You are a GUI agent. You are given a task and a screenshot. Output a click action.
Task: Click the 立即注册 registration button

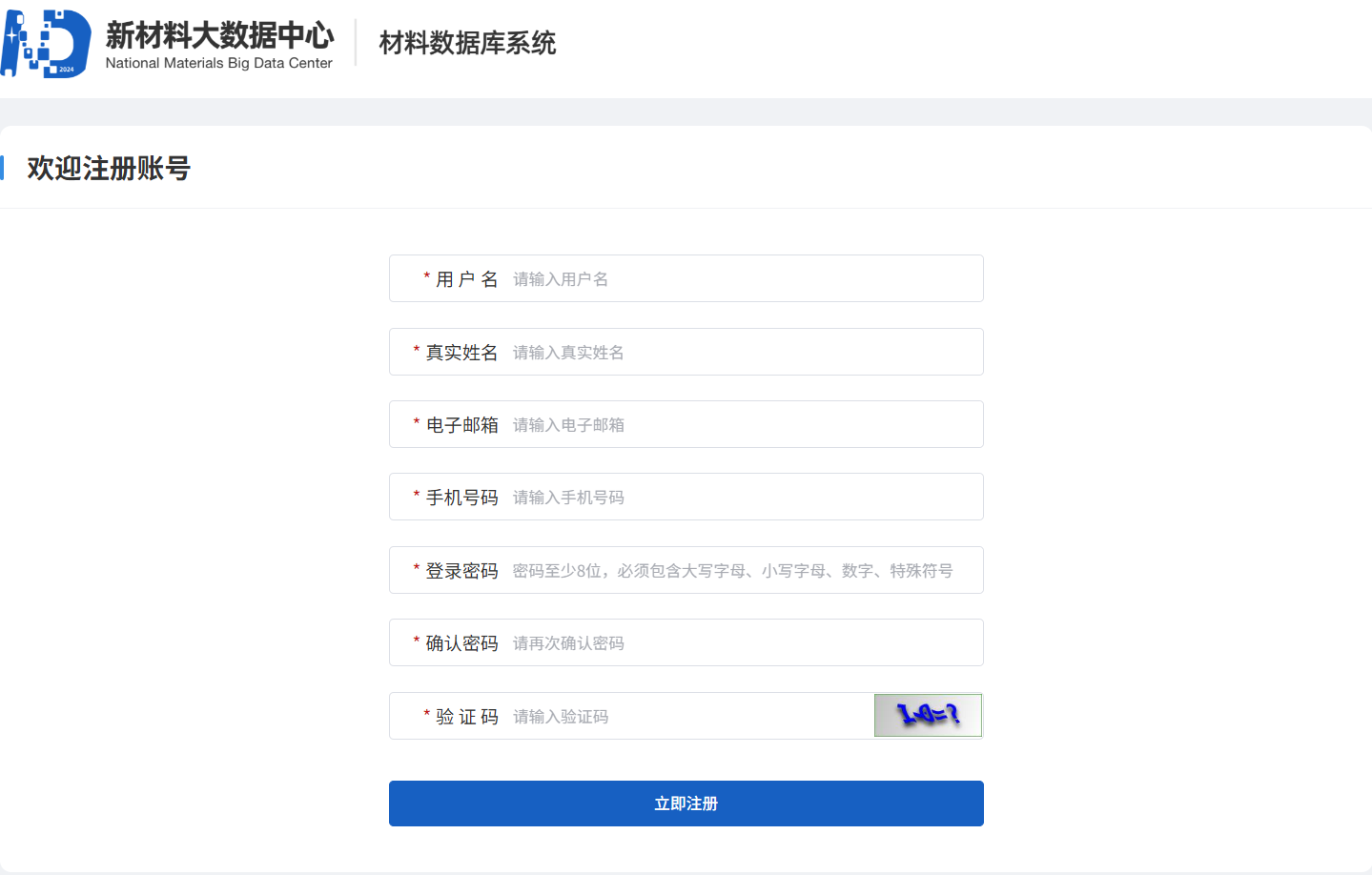click(686, 804)
